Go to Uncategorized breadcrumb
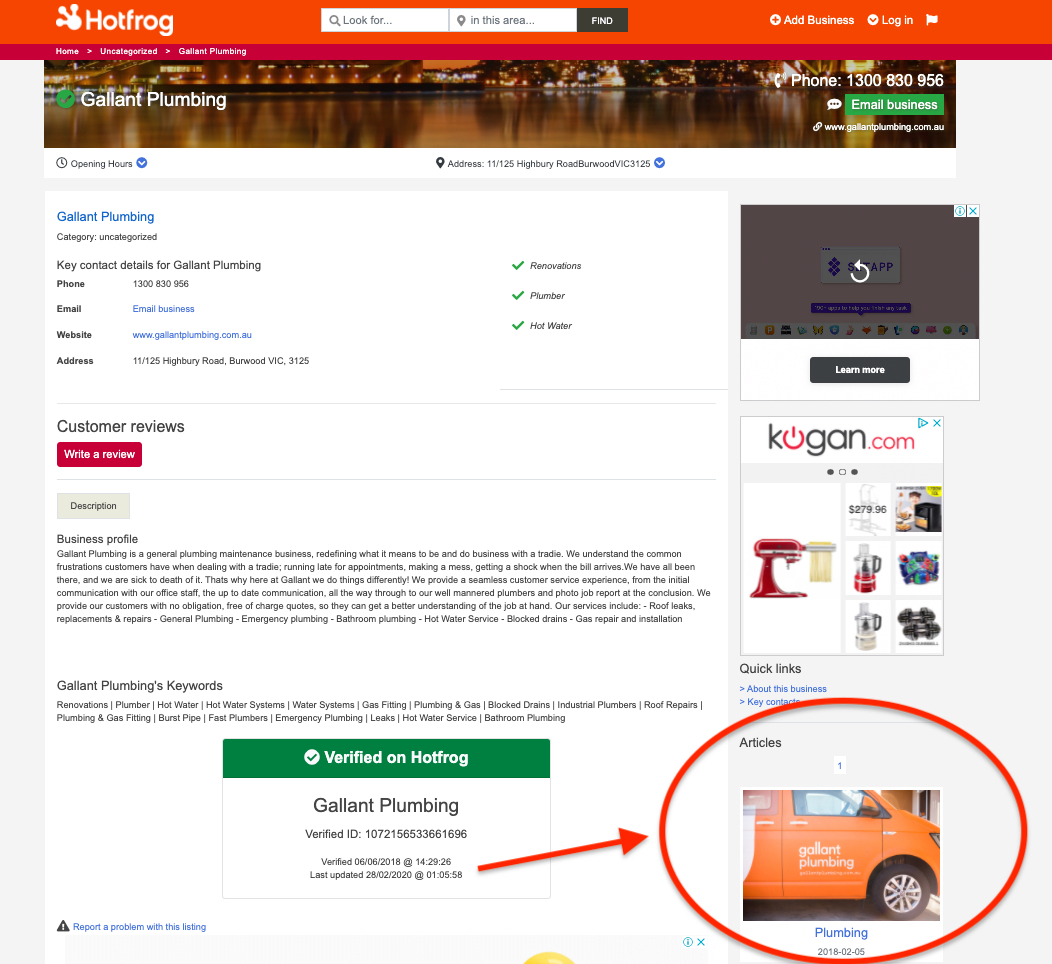1052x964 pixels. [x=129, y=51]
